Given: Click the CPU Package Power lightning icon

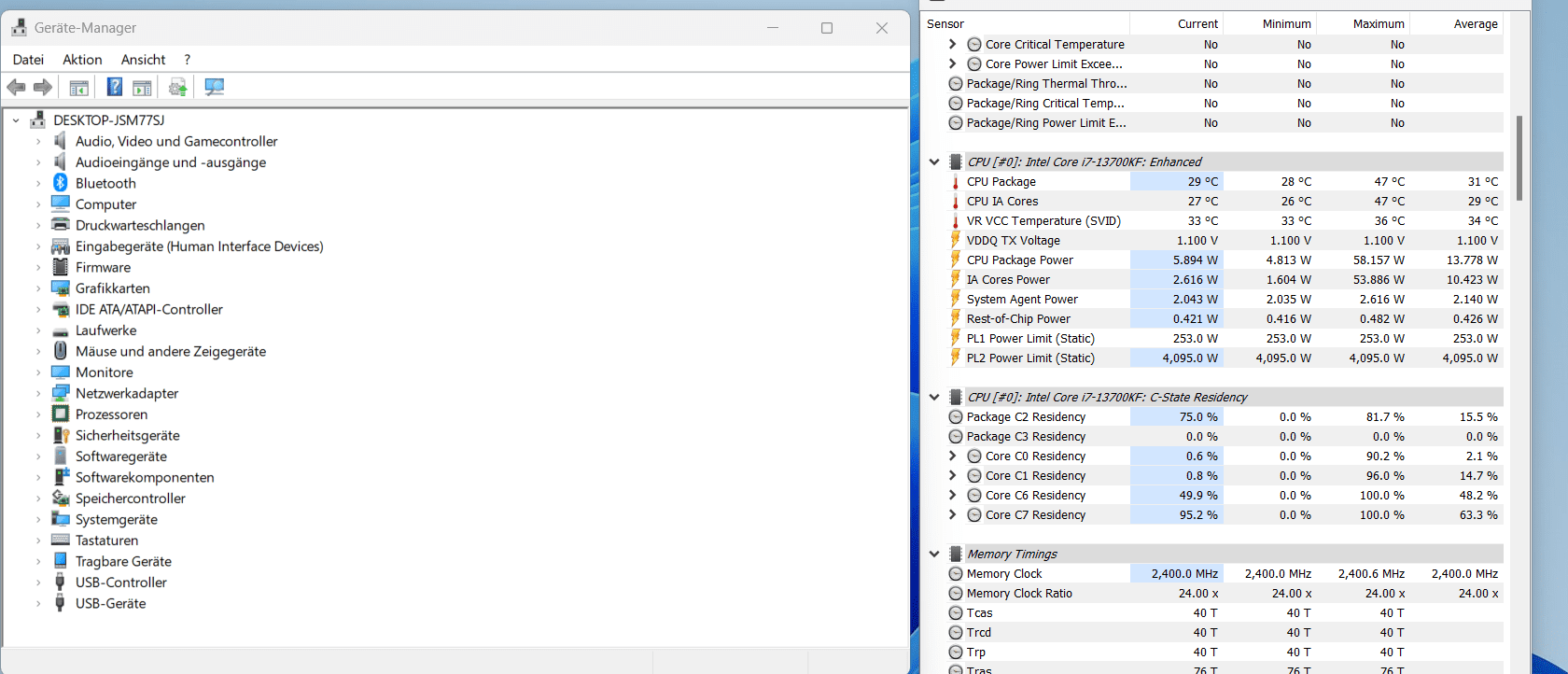Looking at the screenshot, I should point(955,260).
